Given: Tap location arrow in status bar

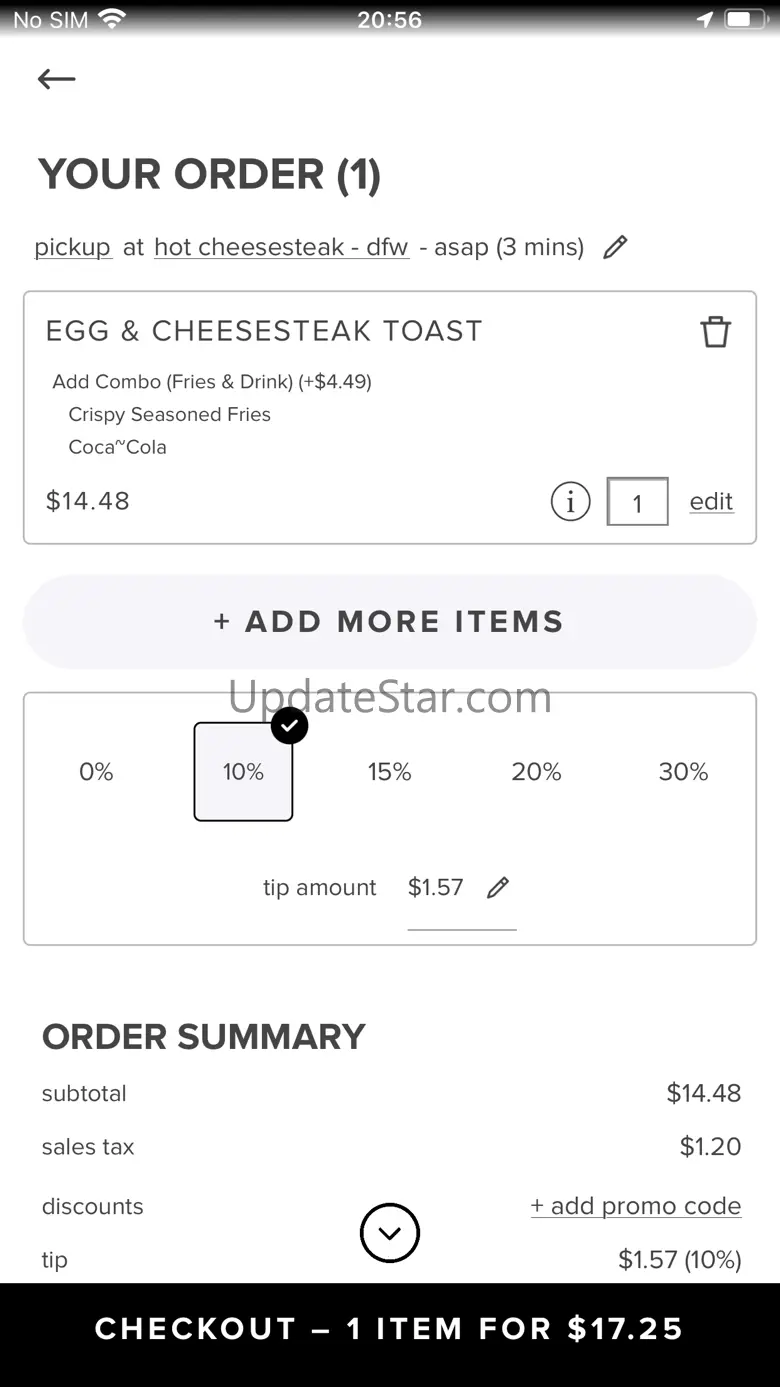Looking at the screenshot, I should pyautogui.click(x=705, y=19).
